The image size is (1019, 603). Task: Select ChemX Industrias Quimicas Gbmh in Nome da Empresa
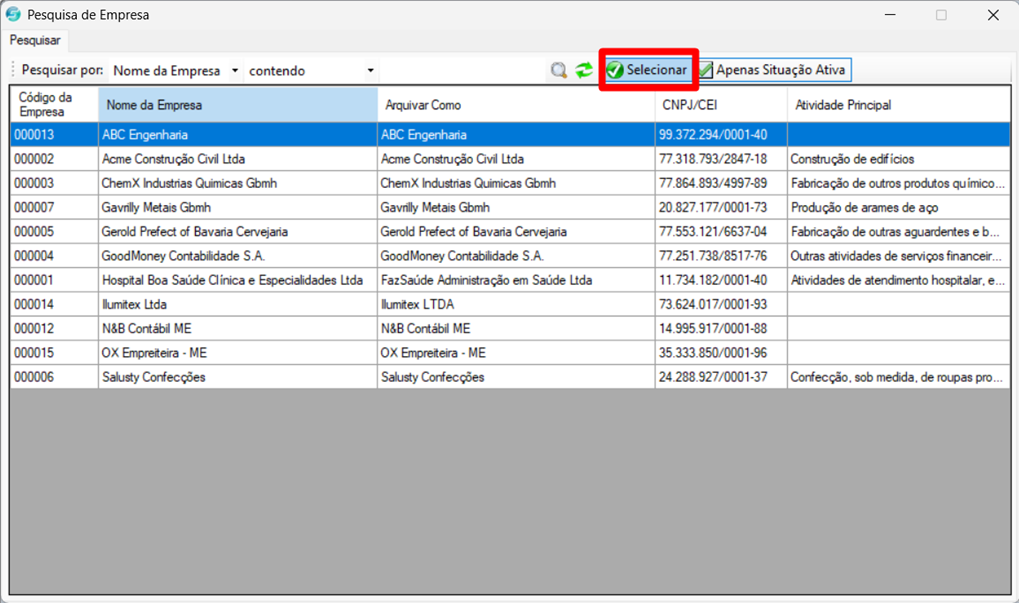(x=238, y=183)
